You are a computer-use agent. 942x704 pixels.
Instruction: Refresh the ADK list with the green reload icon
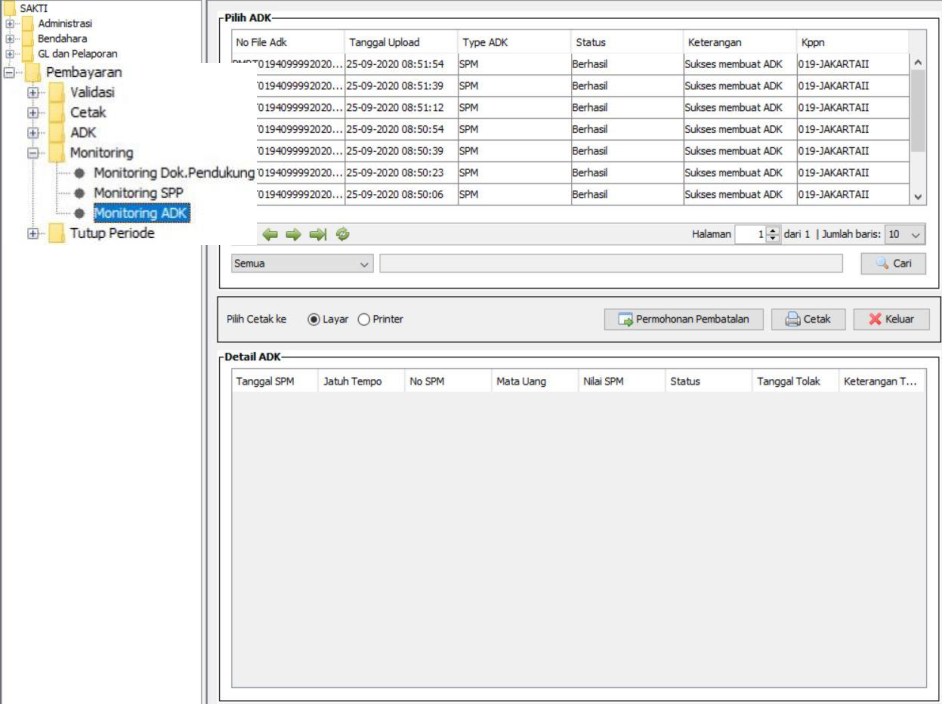(x=343, y=234)
